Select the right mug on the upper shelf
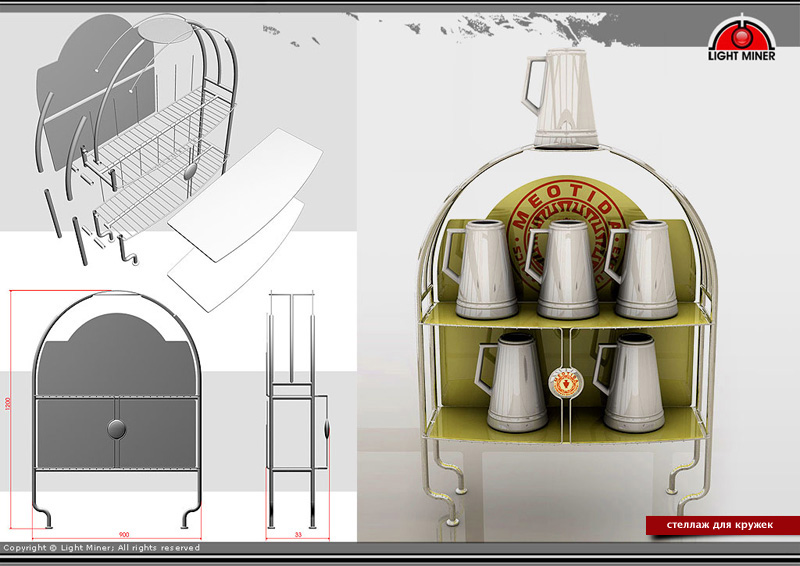This screenshot has height=566, width=800. tap(642, 269)
